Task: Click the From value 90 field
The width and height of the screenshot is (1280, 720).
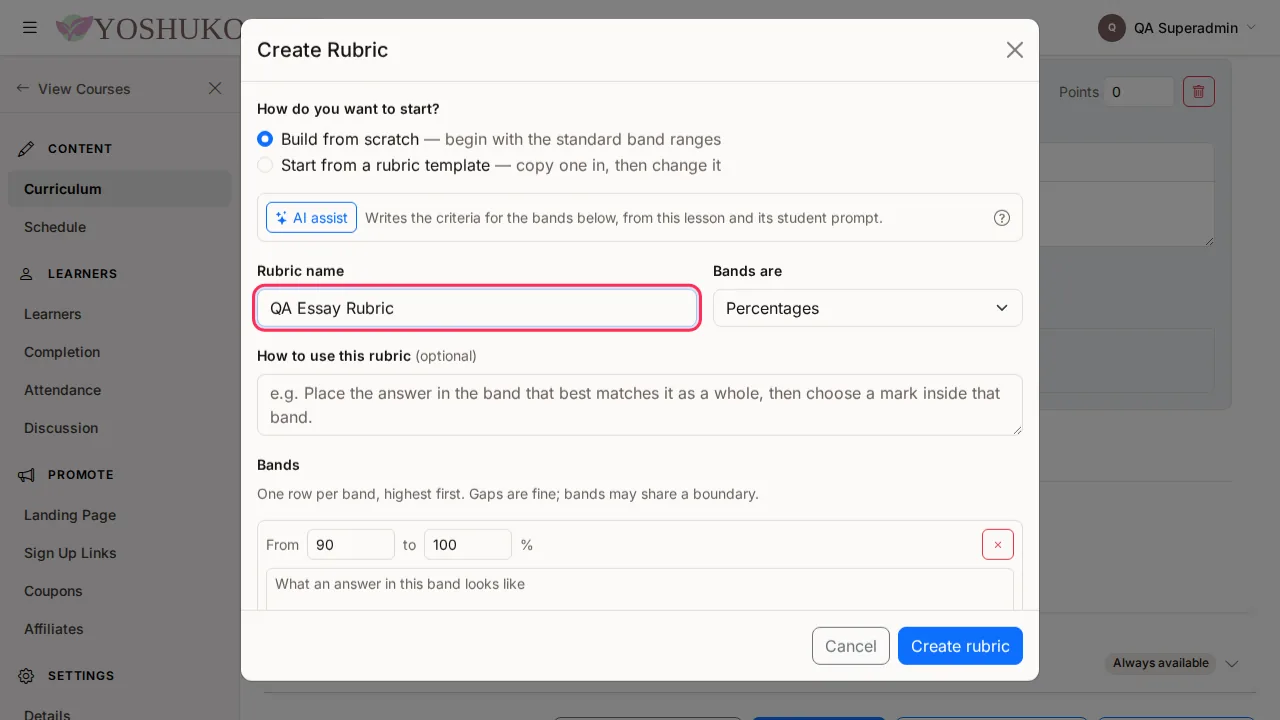Action: (351, 545)
